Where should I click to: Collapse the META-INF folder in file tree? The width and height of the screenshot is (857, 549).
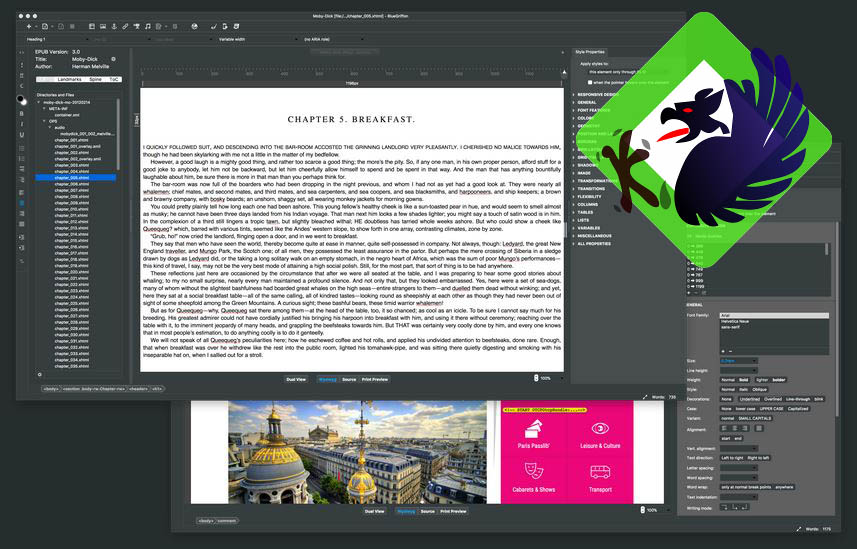(x=44, y=109)
